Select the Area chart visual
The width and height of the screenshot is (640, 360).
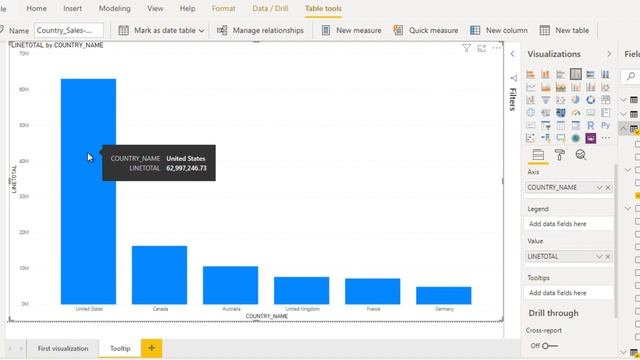tap(546, 87)
